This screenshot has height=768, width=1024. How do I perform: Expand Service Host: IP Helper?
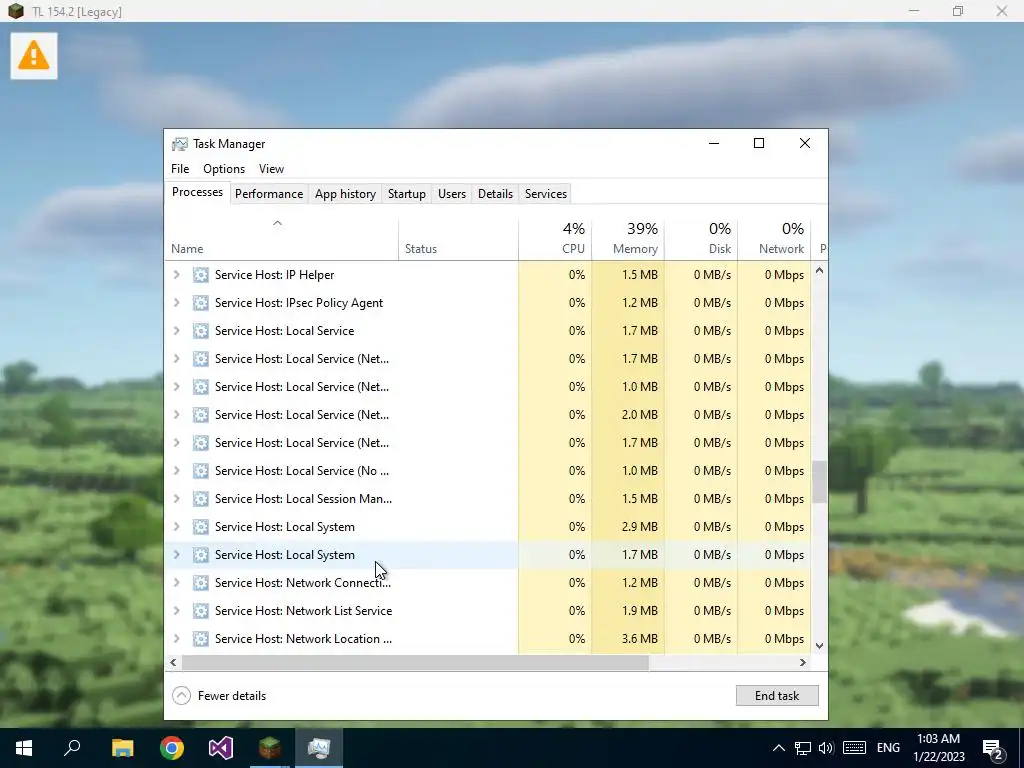tap(176, 275)
